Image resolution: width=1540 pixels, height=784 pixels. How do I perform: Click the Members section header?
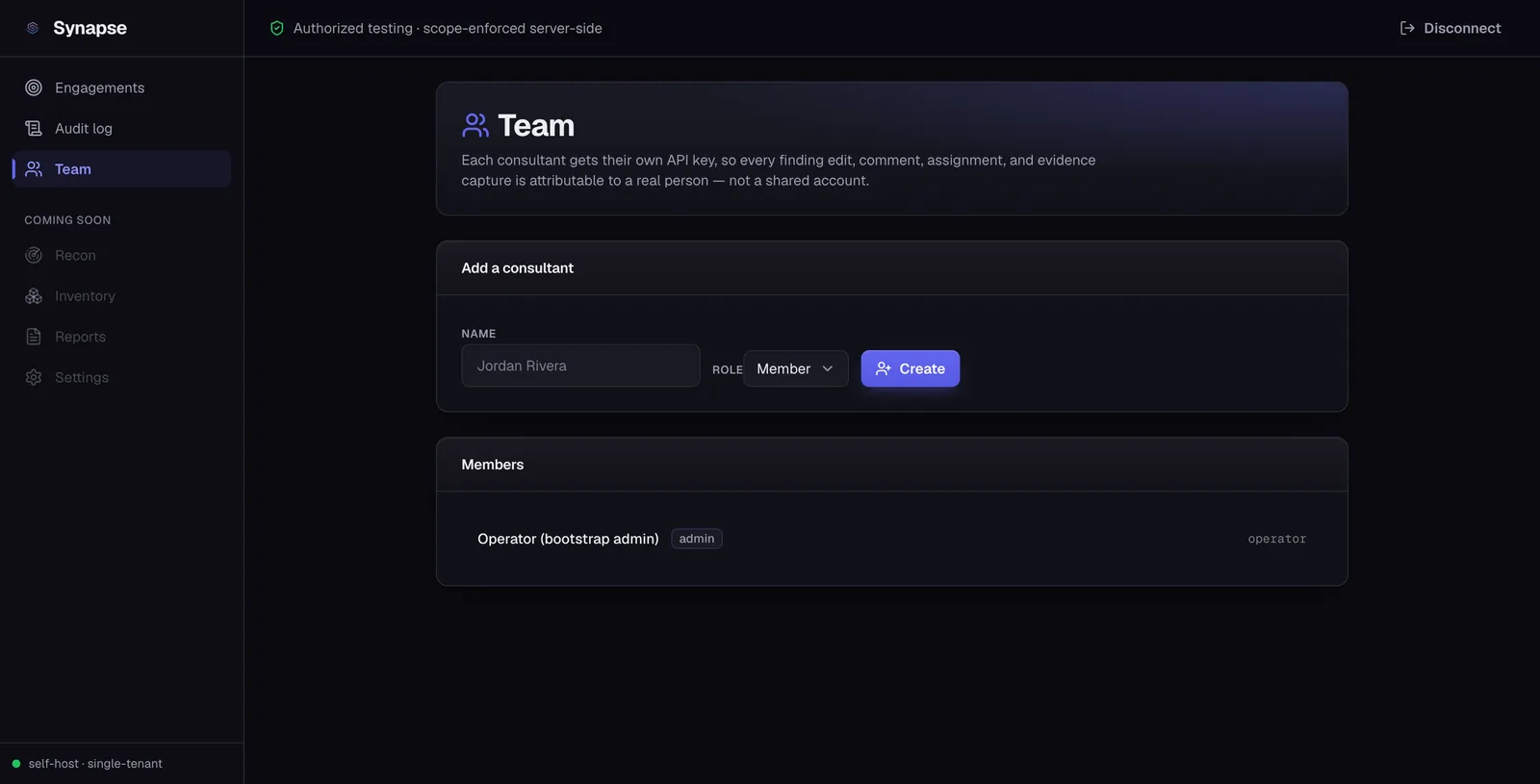(891, 465)
